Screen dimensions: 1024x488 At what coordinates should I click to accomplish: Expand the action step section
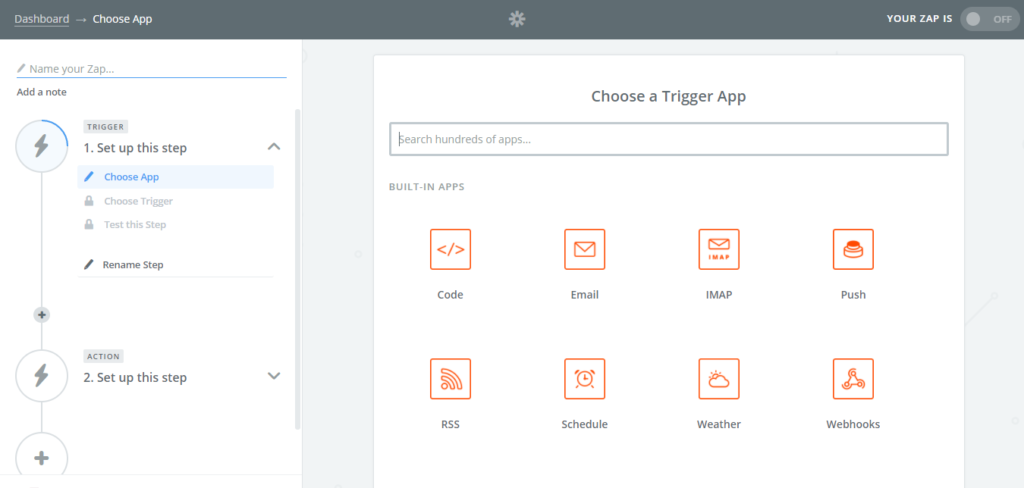[x=274, y=376]
